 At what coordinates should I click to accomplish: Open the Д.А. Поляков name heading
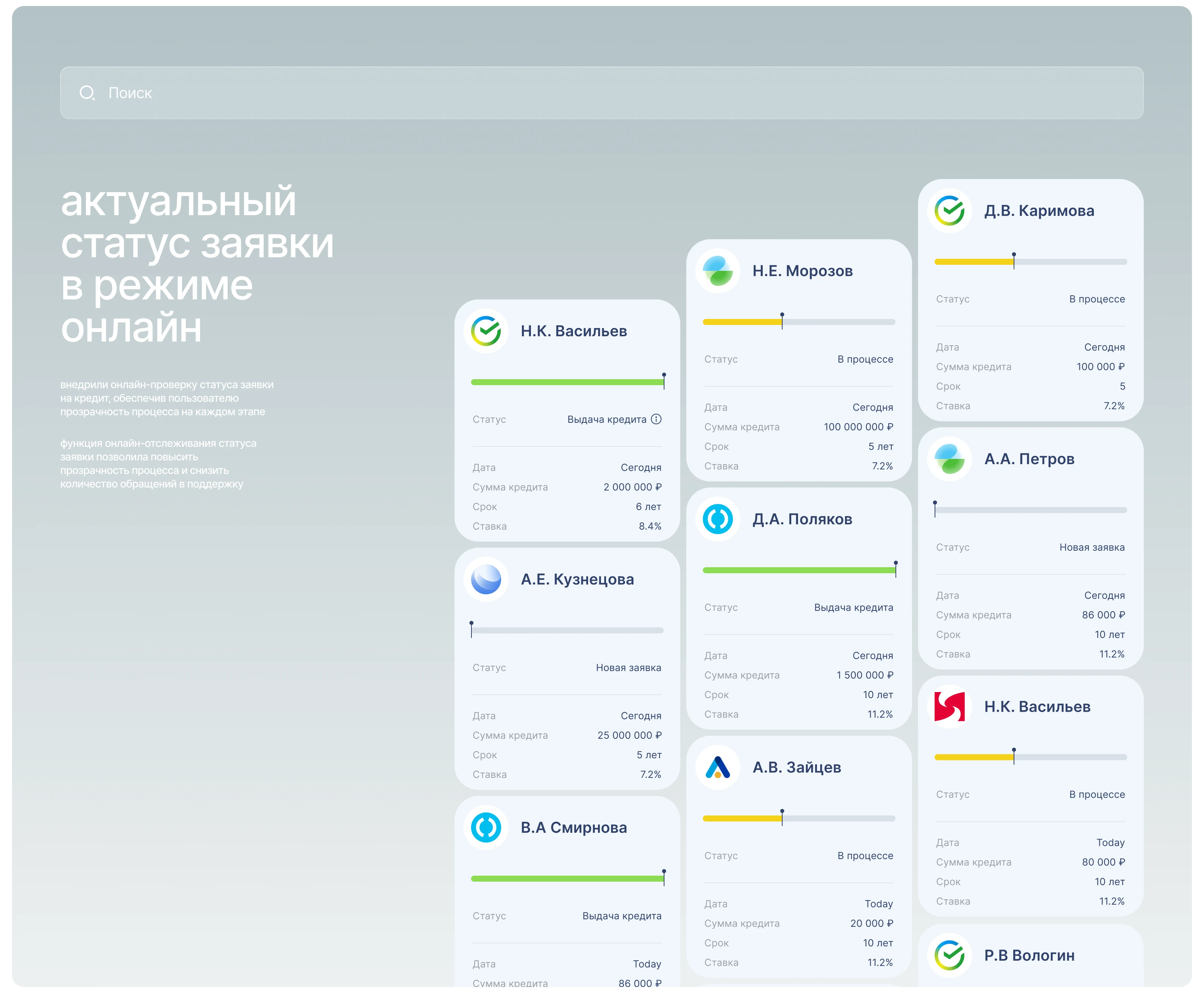coord(802,519)
